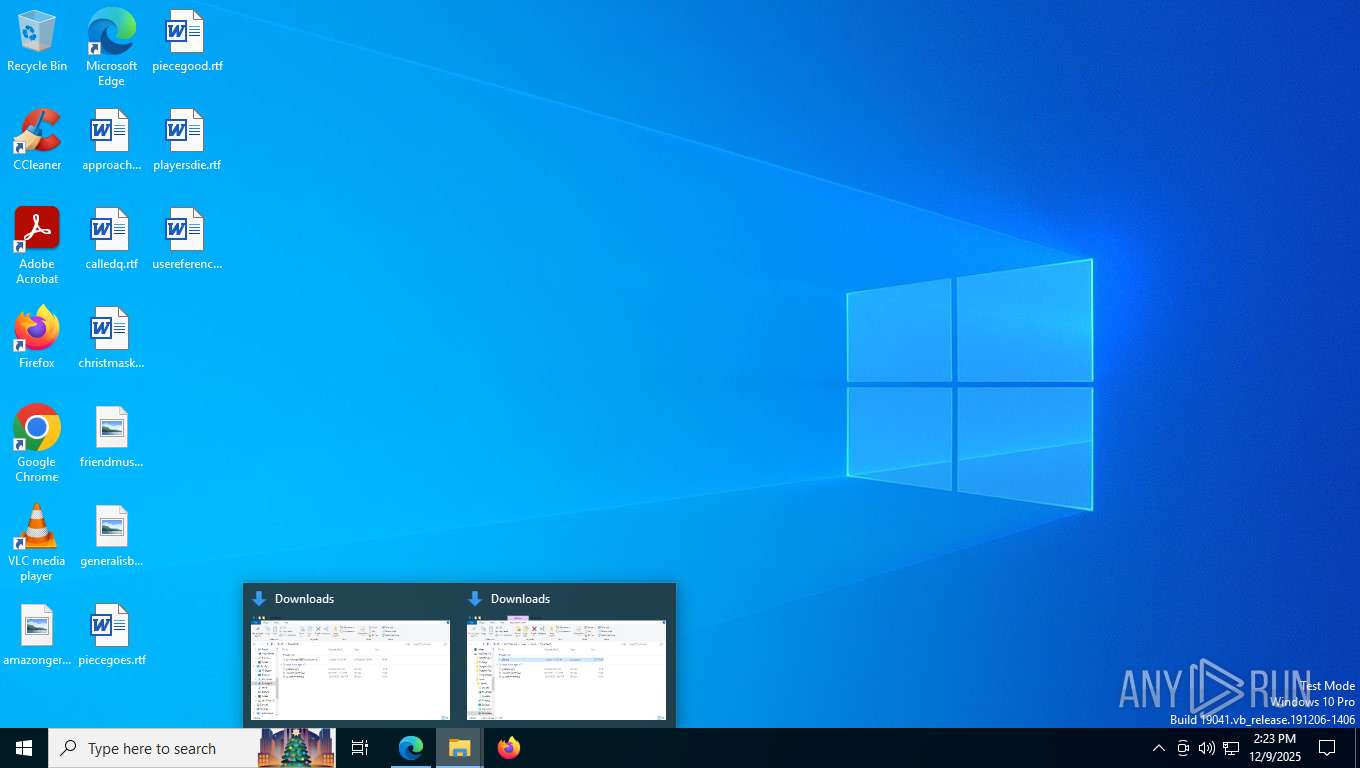Select the piecegoes.rtf document icon

tap(111, 636)
